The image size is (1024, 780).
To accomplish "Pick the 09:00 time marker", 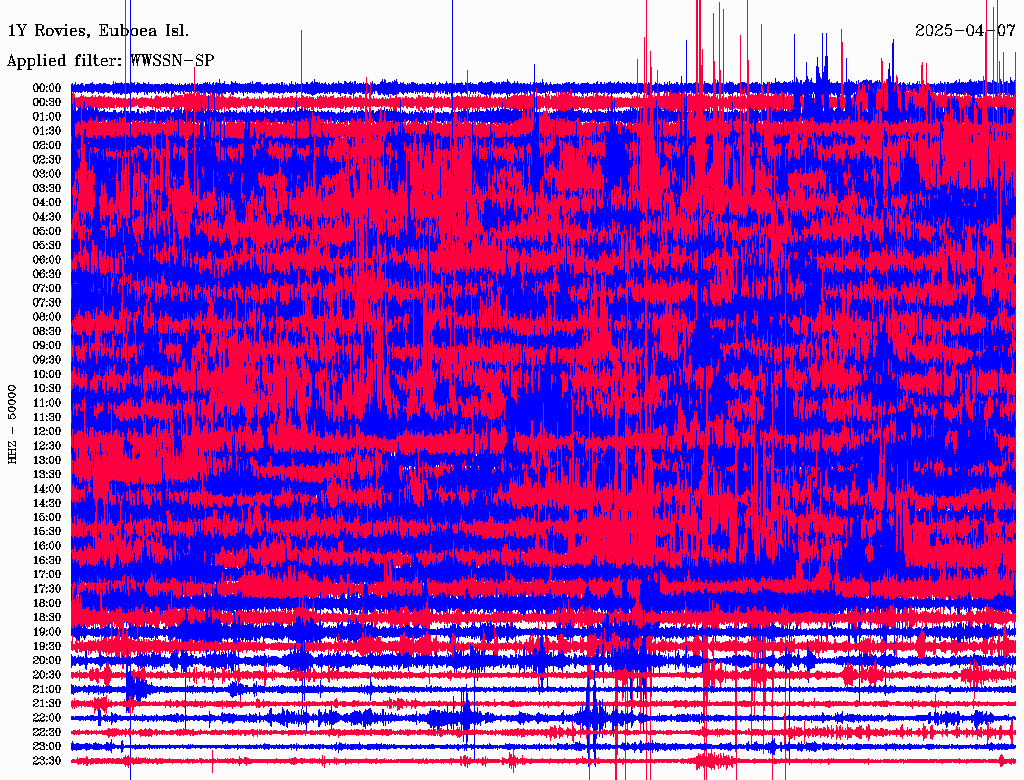I will click(x=48, y=346).
